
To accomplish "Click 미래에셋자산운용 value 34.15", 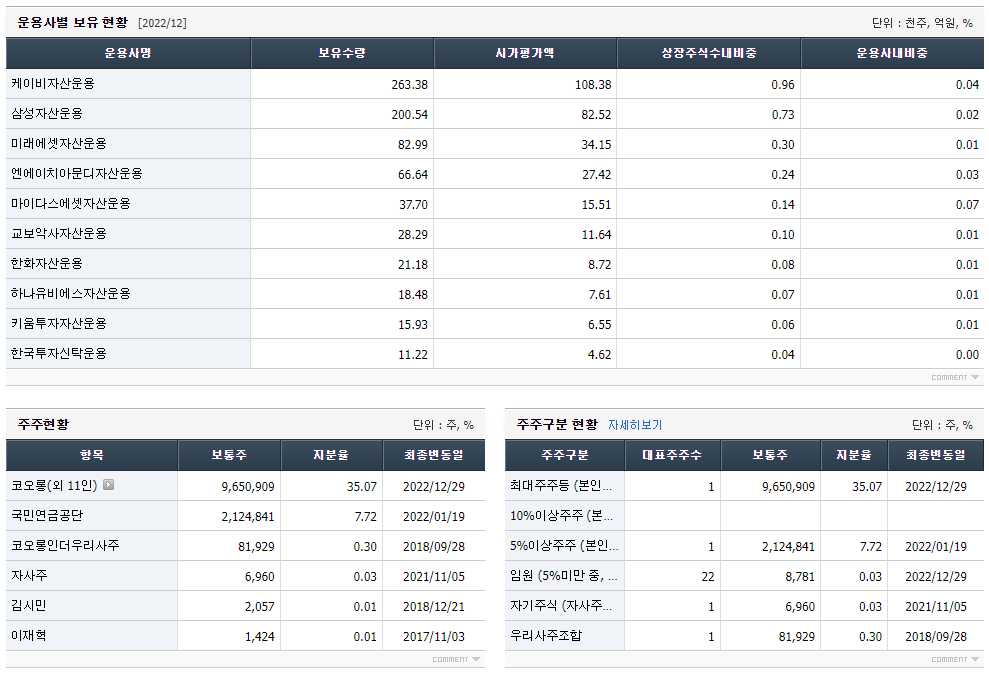I will pos(596,144).
